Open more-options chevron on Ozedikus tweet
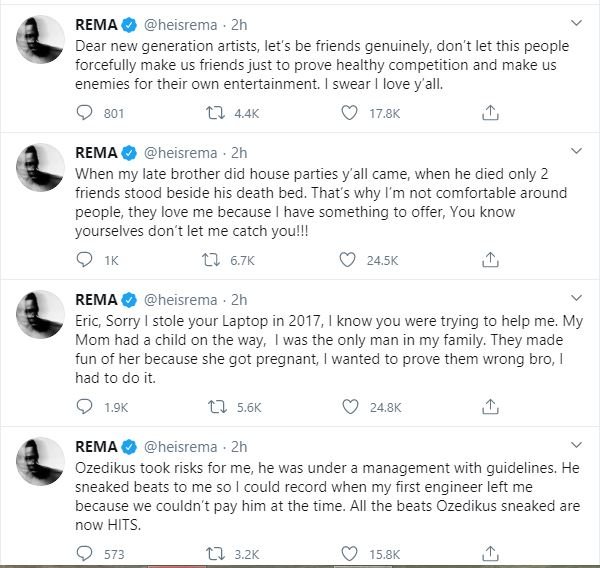The width and height of the screenshot is (600, 568). [576, 445]
